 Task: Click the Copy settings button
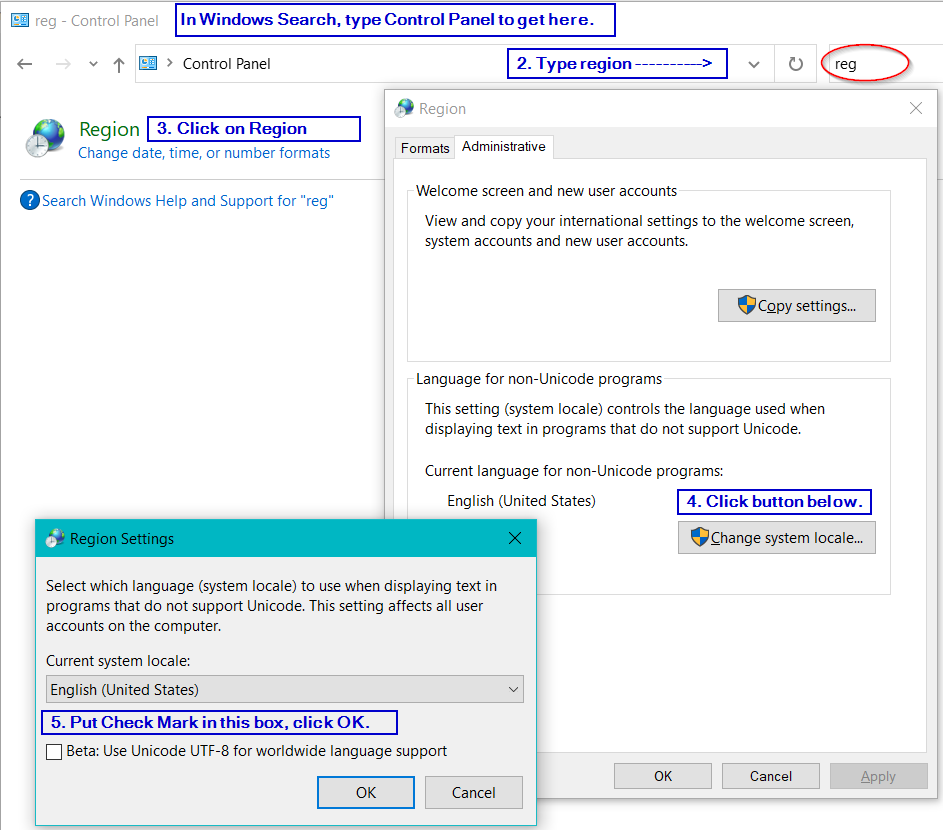pos(796,306)
